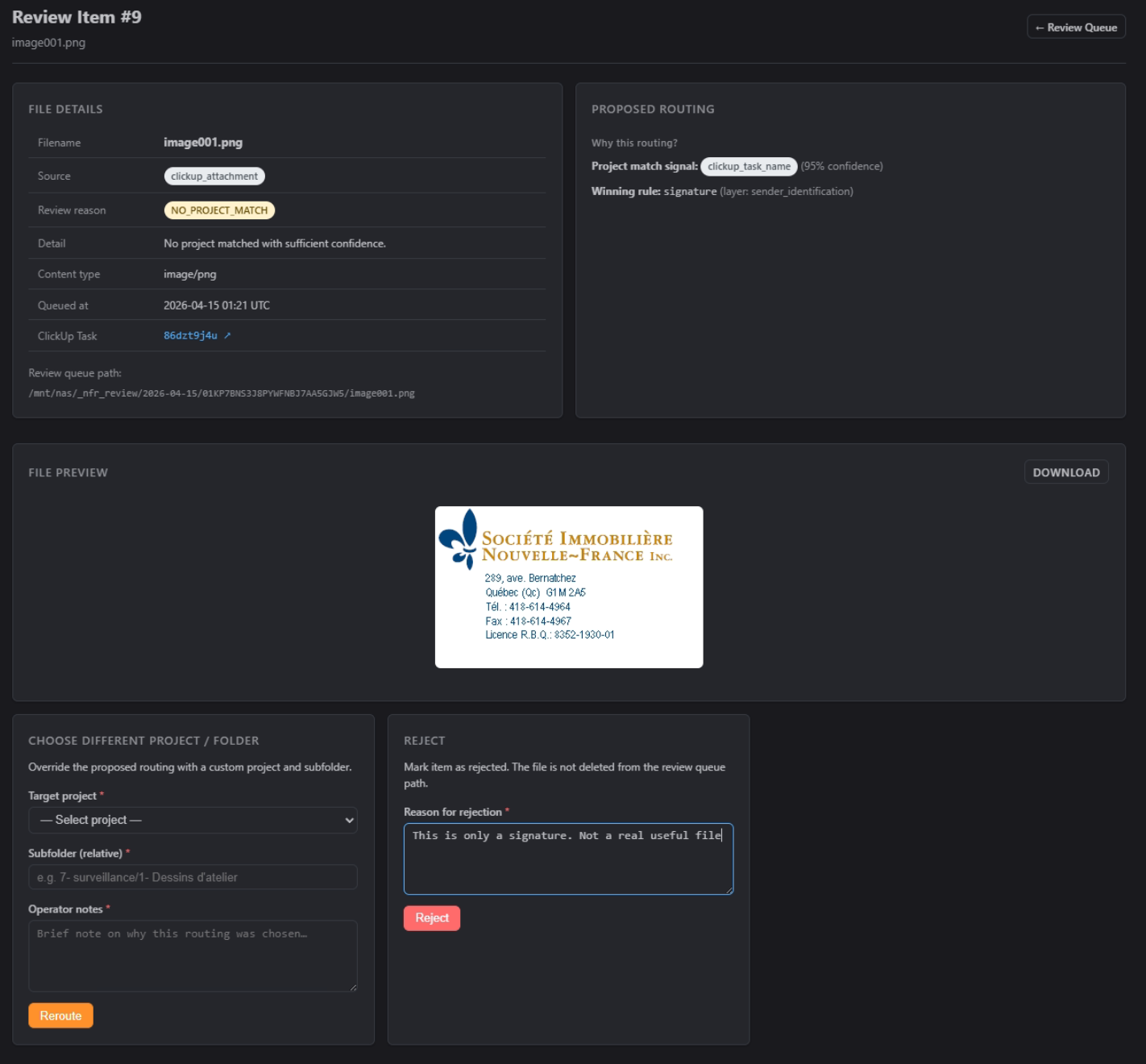Click the resize grip of the rejection reason box
The image size is (1146, 1064).
point(729,890)
